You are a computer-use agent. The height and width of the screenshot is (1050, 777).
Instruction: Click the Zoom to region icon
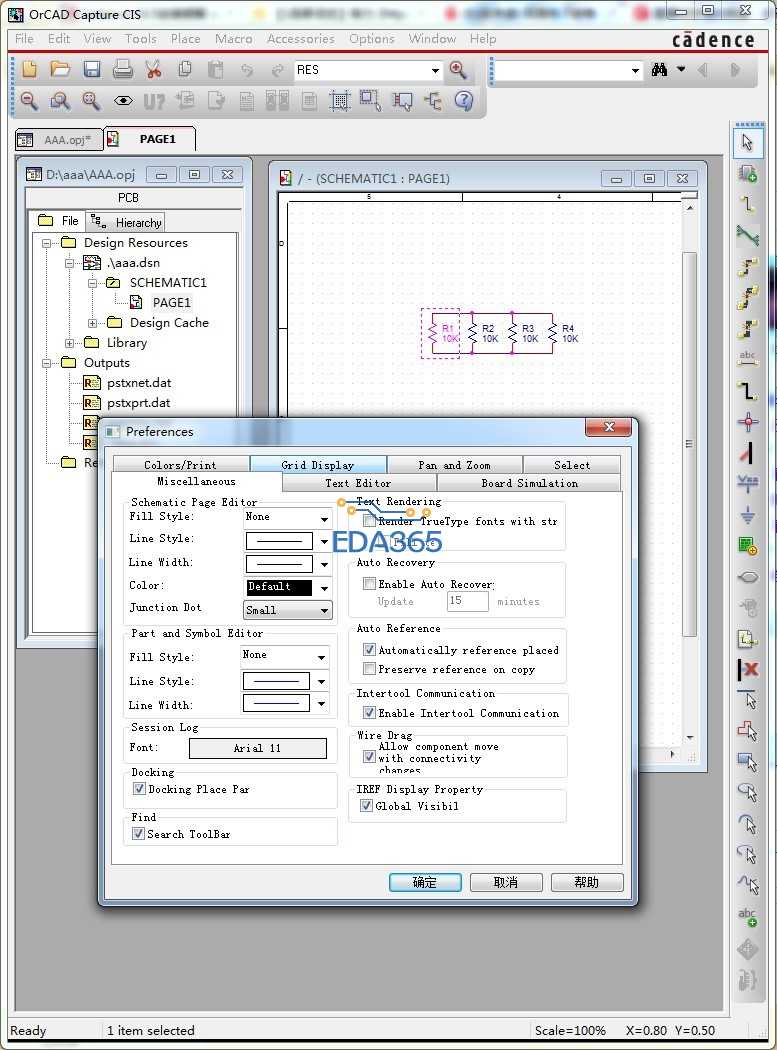click(60, 100)
